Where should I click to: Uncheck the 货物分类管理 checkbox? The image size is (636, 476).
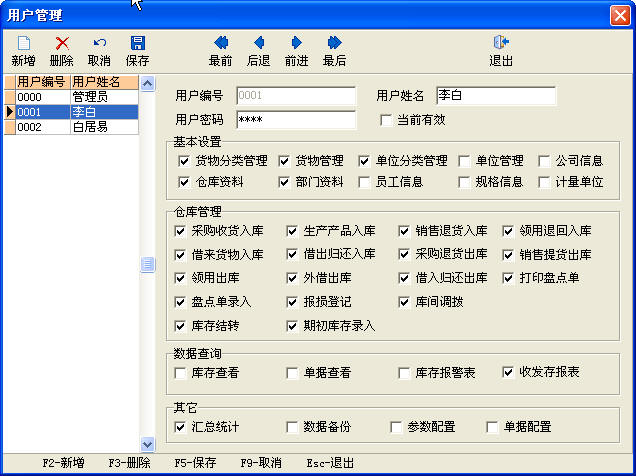(183, 160)
